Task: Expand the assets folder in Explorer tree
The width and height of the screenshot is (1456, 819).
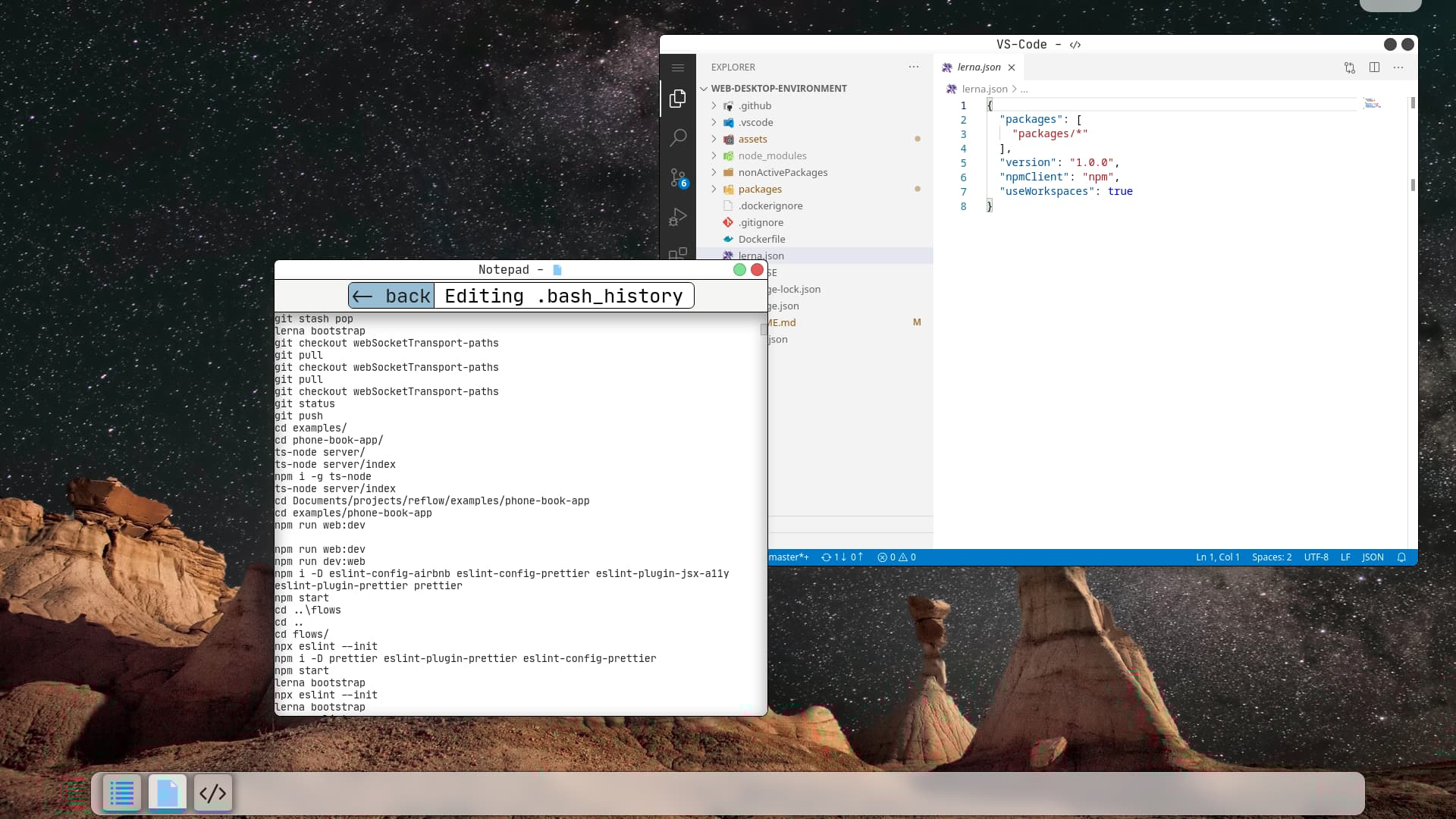Action: [x=753, y=139]
